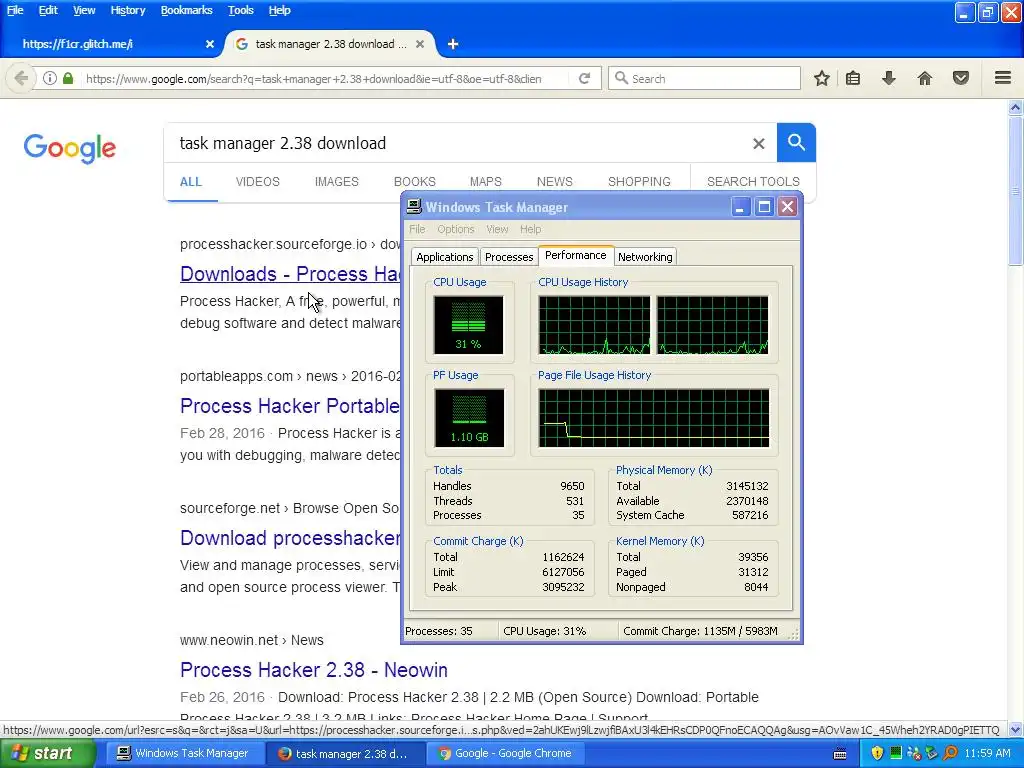Screen dimensions: 1024x768
Task: Click the green padlock security icon
Action: point(68,78)
